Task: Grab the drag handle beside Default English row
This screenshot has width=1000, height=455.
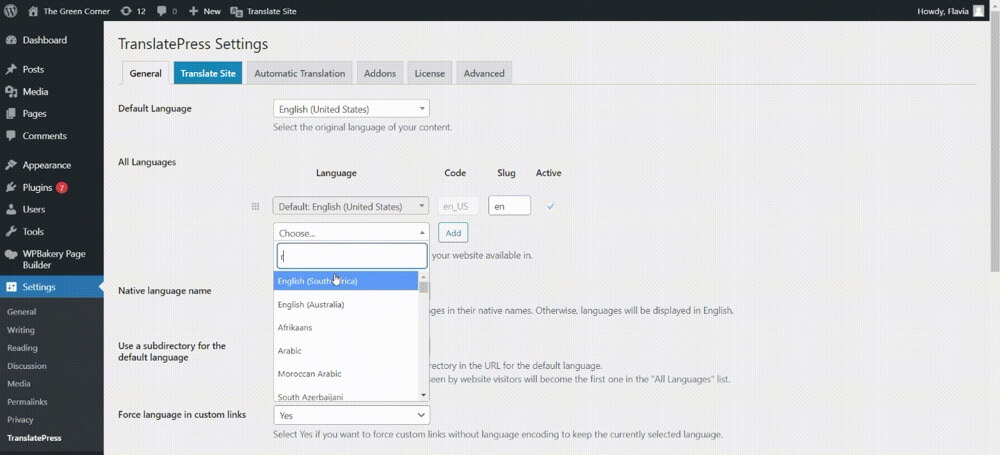Action: tap(256, 206)
